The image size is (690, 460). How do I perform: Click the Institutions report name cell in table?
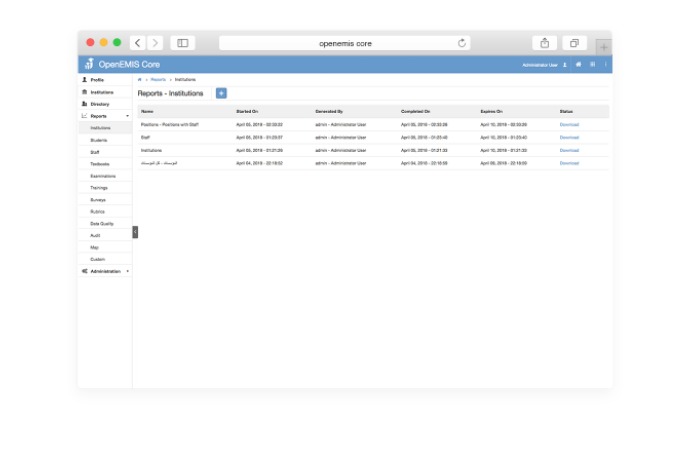tap(151, 150)
